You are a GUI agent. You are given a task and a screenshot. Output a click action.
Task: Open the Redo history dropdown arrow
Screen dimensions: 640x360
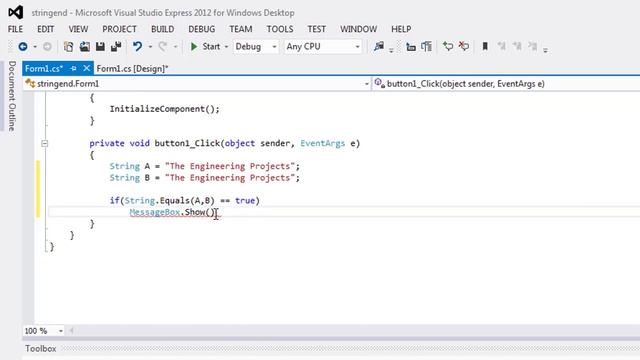176,47
